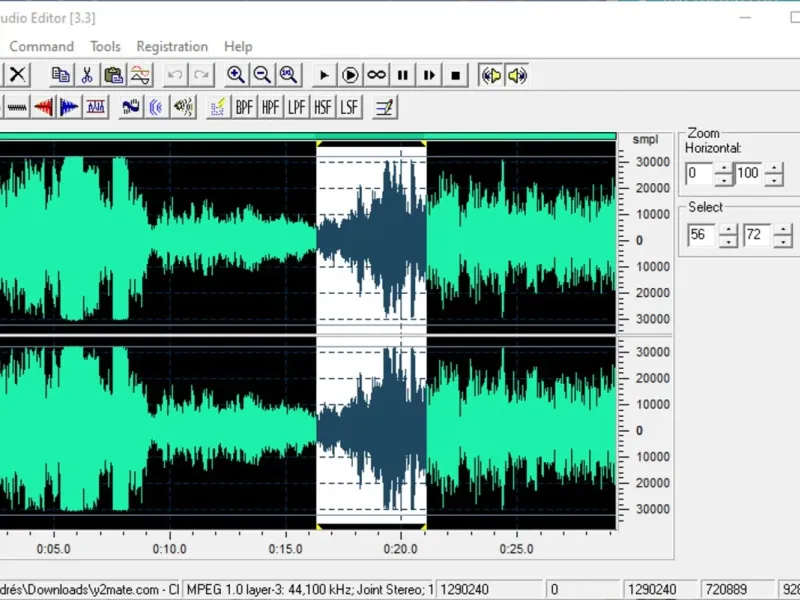Apply the BPF band-pass filter
This screenshot has height=600, width=800.
point(244,107)
